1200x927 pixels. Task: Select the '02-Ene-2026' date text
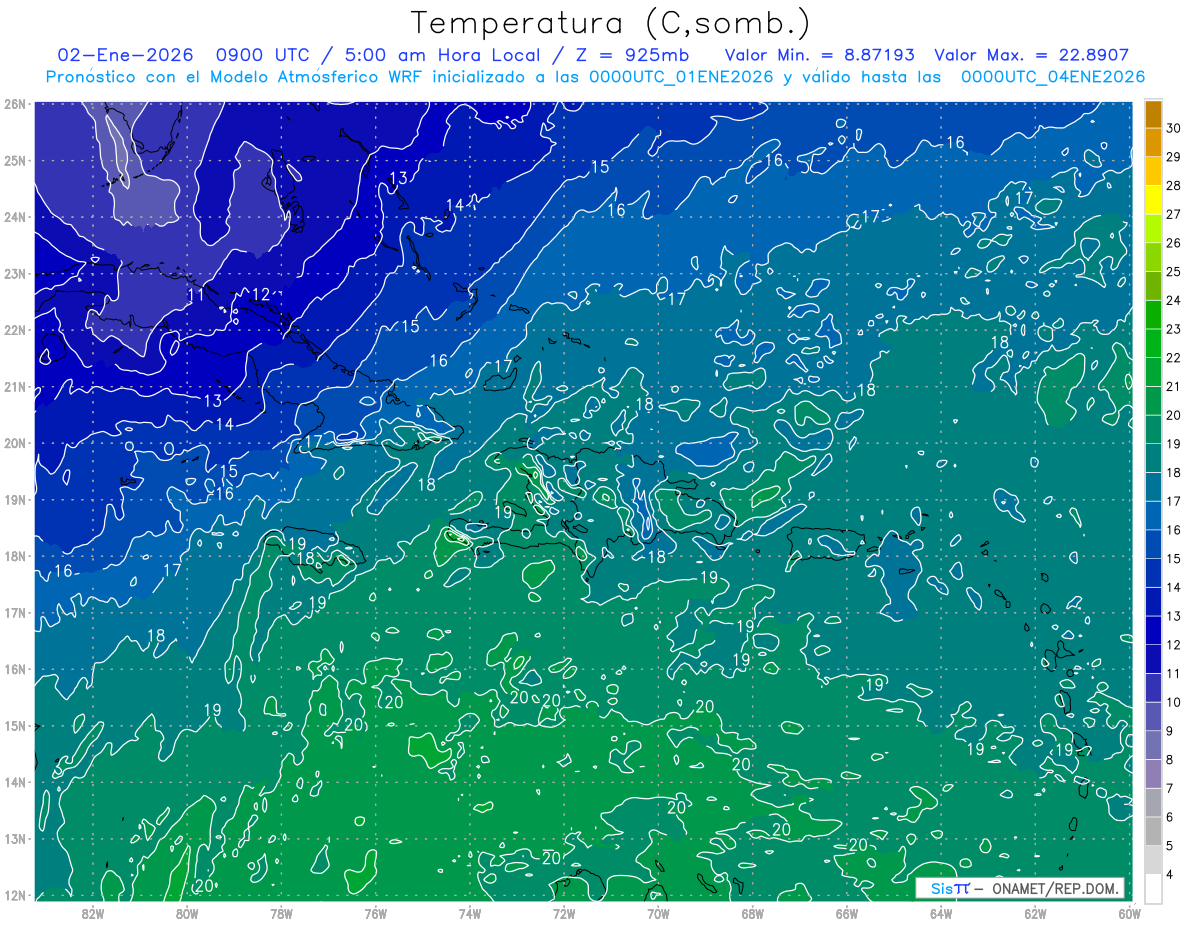(x=125, y=55)
